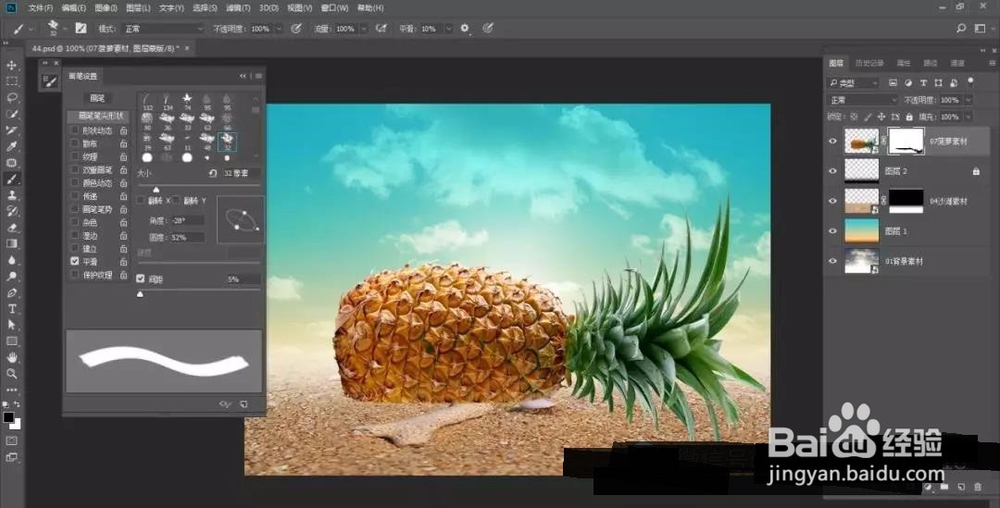Open the 画笔设置 panel menu icon
1000x508 pixels.
(x=259, y=76)
